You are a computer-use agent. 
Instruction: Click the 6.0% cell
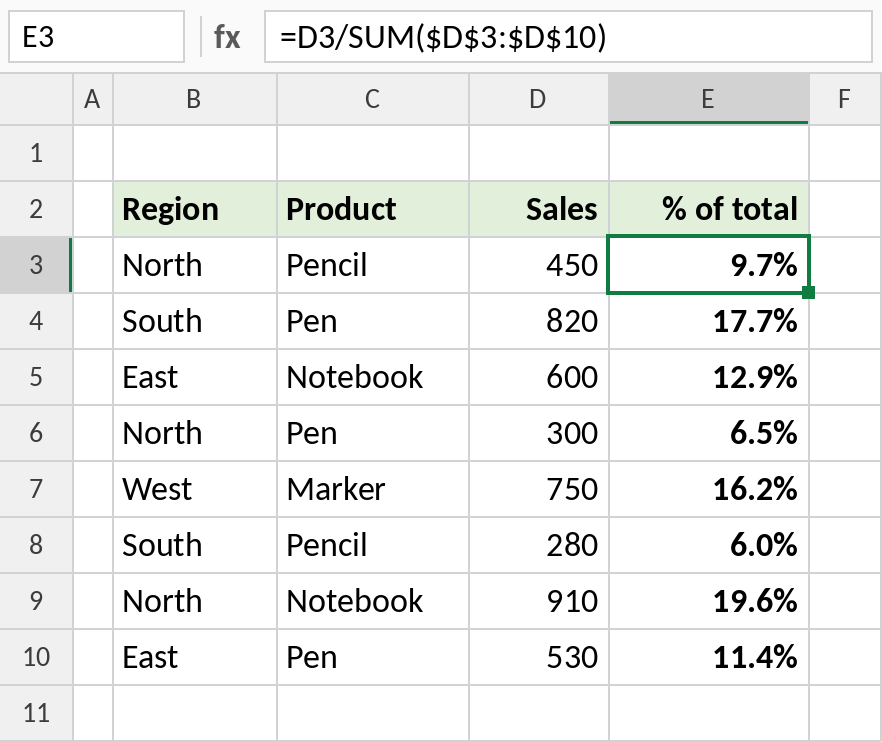(x=709, y=545)
